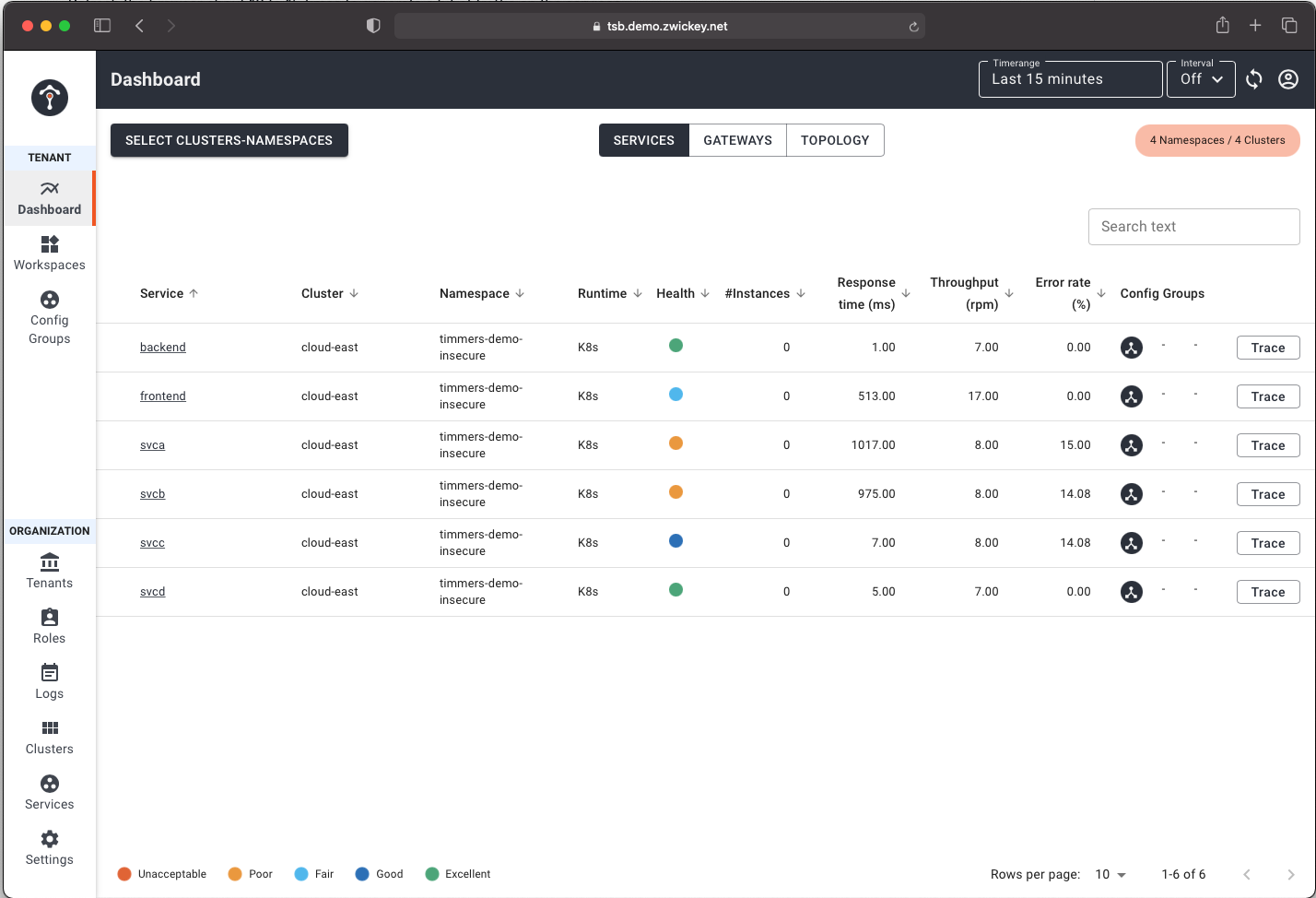Click Select Clusters-Namespaces button
Image resolution: width=1316 pixels, height=898 pixels.
coord(229,140)
